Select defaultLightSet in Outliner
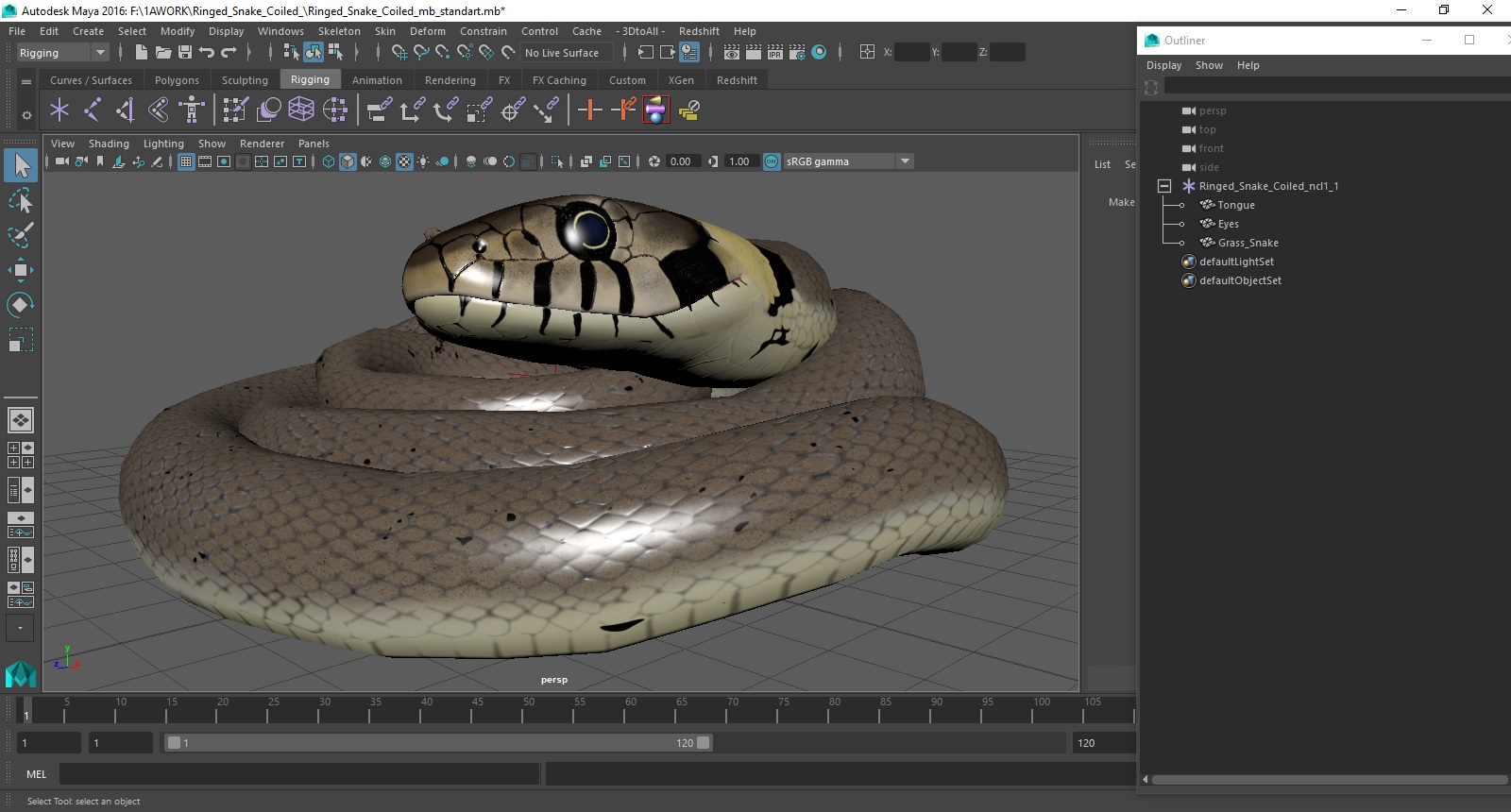Screen dimensions: 1511x812 click(1236, 262)
